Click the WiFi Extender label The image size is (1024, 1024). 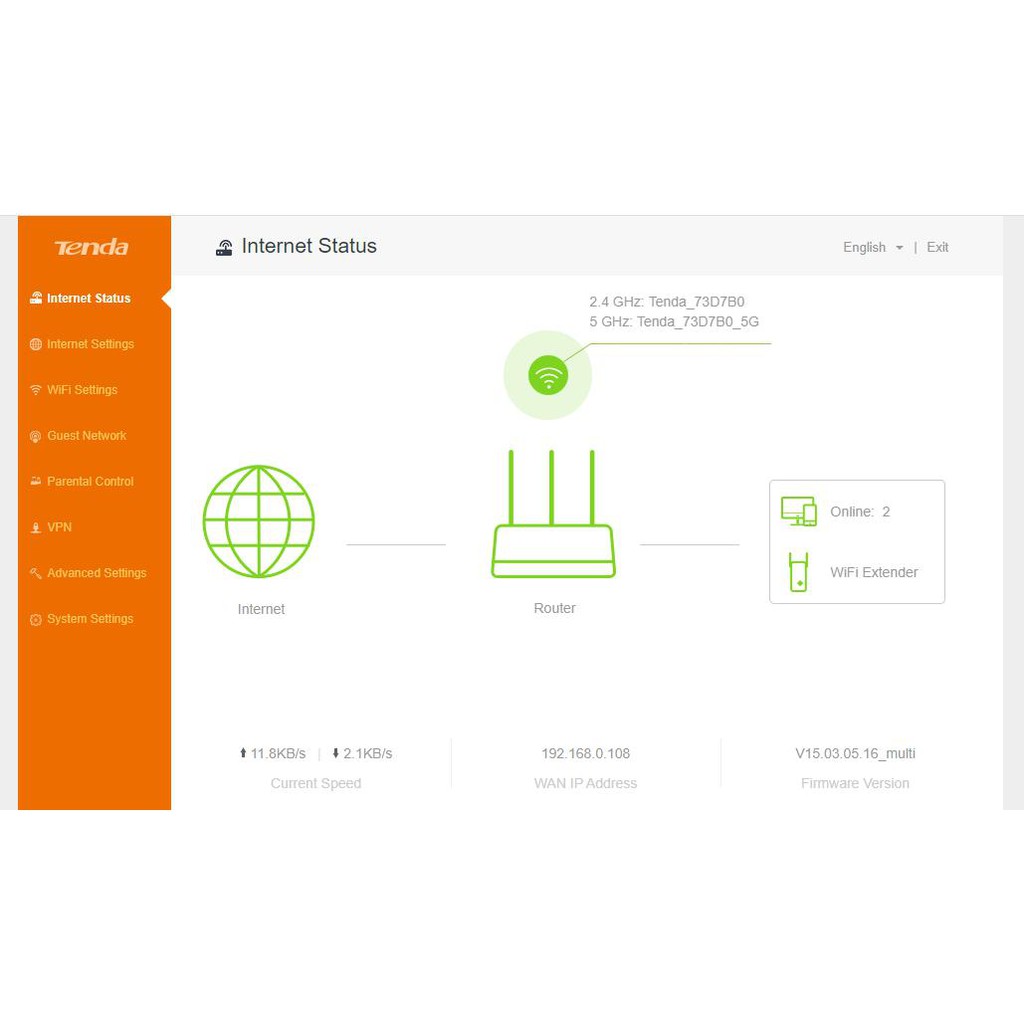click(873, 573)
